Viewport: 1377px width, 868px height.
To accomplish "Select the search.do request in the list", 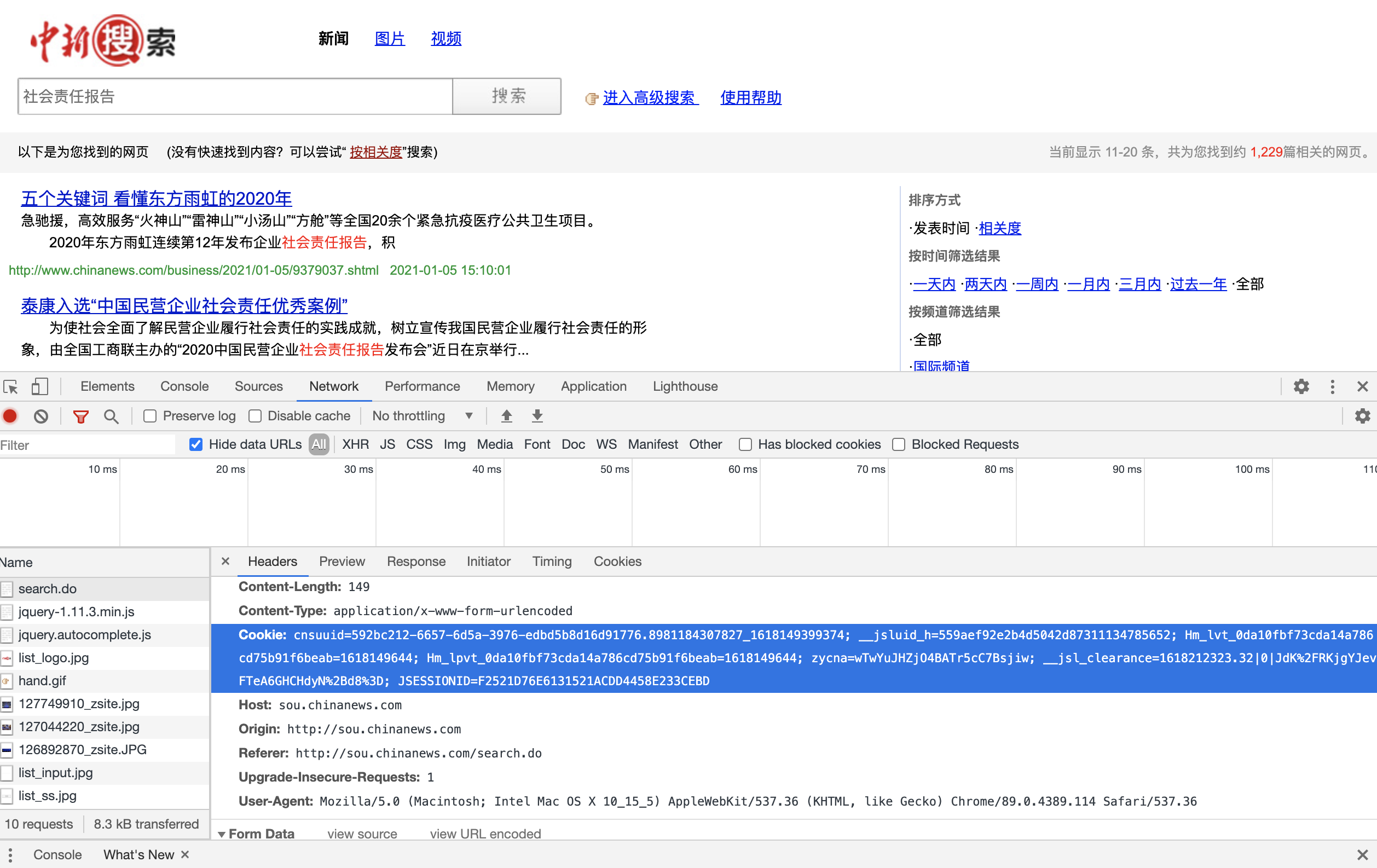I will (47, 588).
